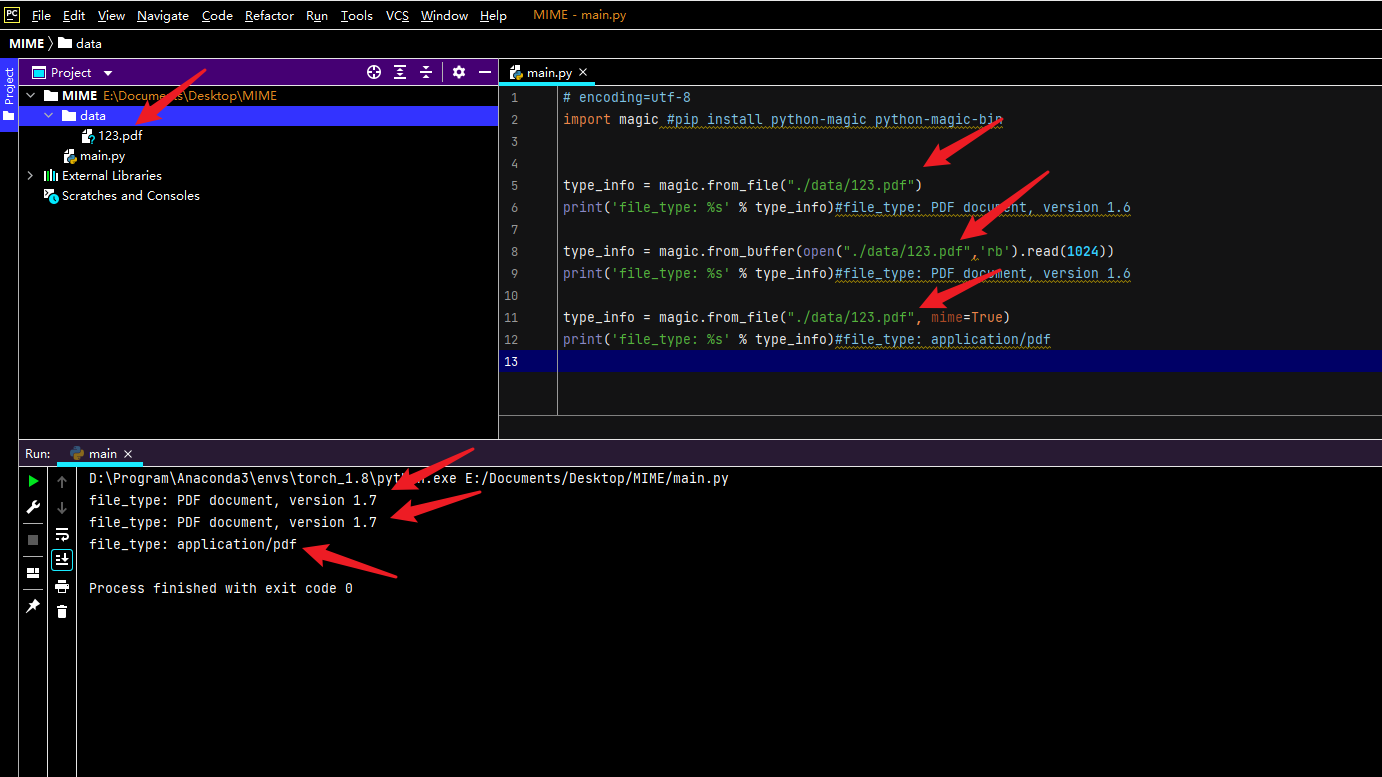Click 'mime=True' argument in the editor
Screen dimensions: 1382x777
click(x=967, y=318)
